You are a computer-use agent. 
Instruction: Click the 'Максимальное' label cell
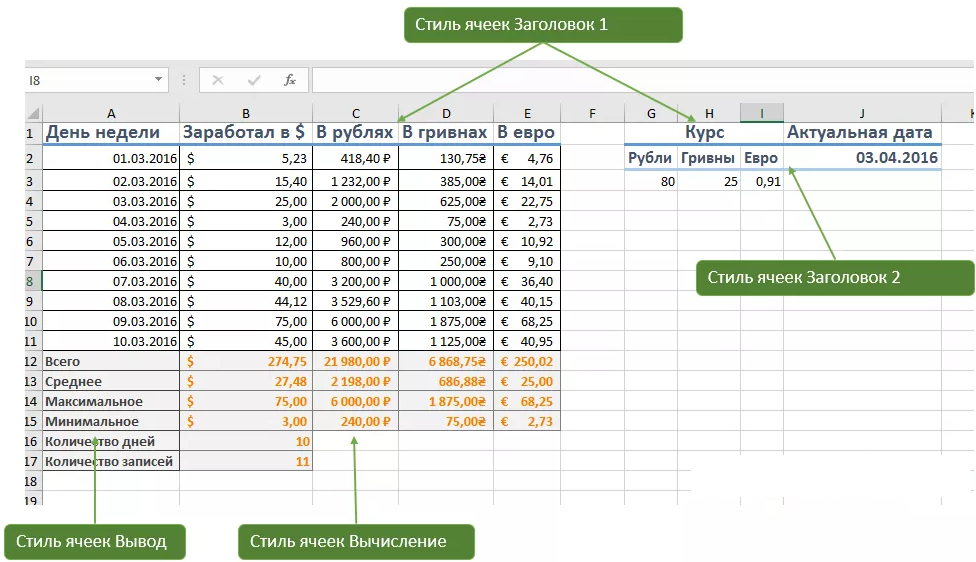(x=111, y=401)
